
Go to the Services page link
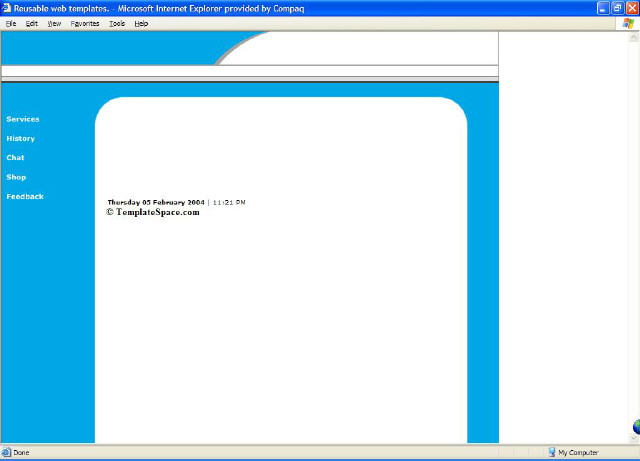(x=23, y=119)
